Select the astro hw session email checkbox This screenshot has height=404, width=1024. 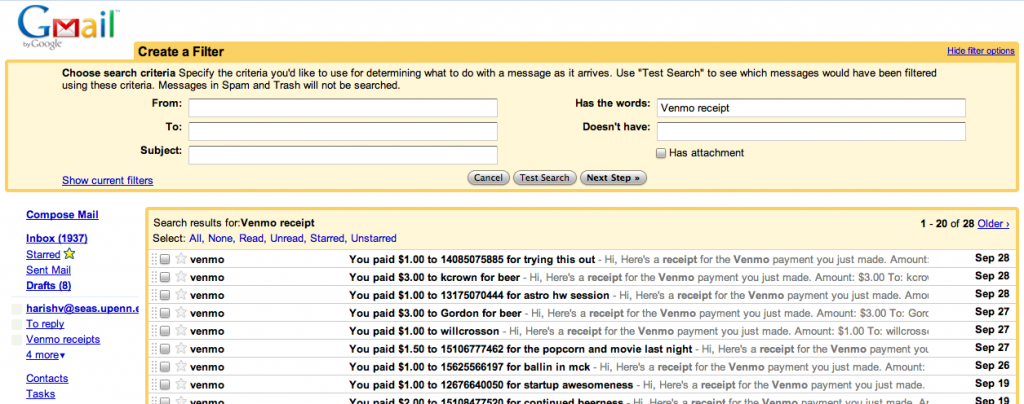(x=165, y=295)
